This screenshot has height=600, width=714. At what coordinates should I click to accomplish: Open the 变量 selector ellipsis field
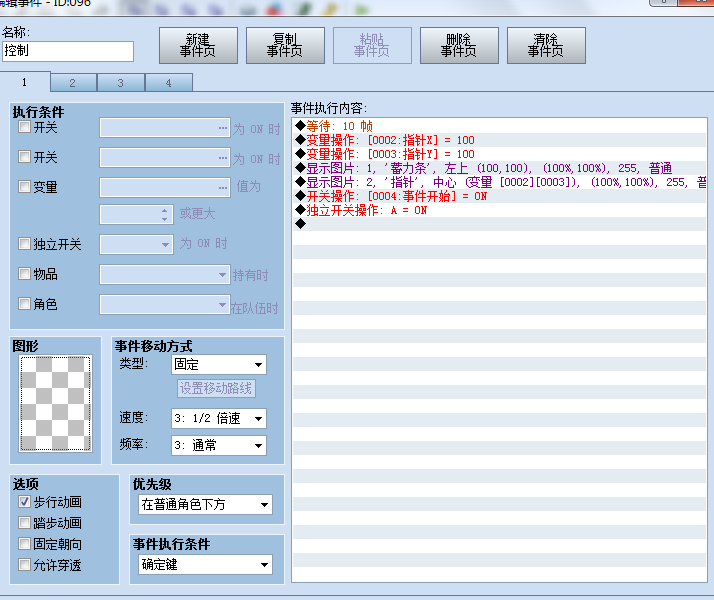click(x=165, y=188)
